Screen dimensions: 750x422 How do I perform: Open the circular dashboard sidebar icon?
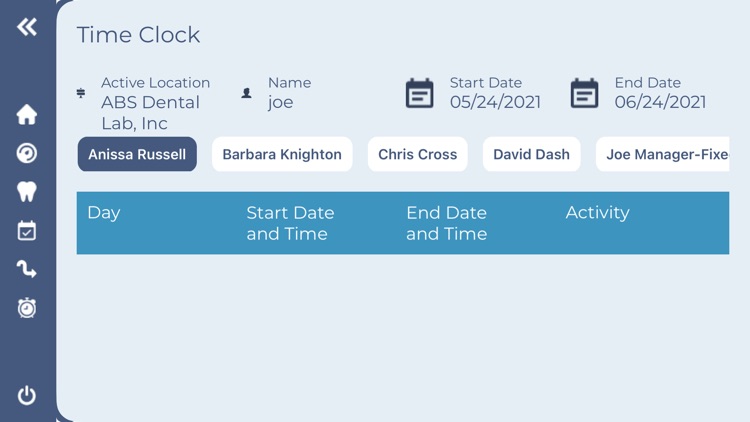pos(27,153)
